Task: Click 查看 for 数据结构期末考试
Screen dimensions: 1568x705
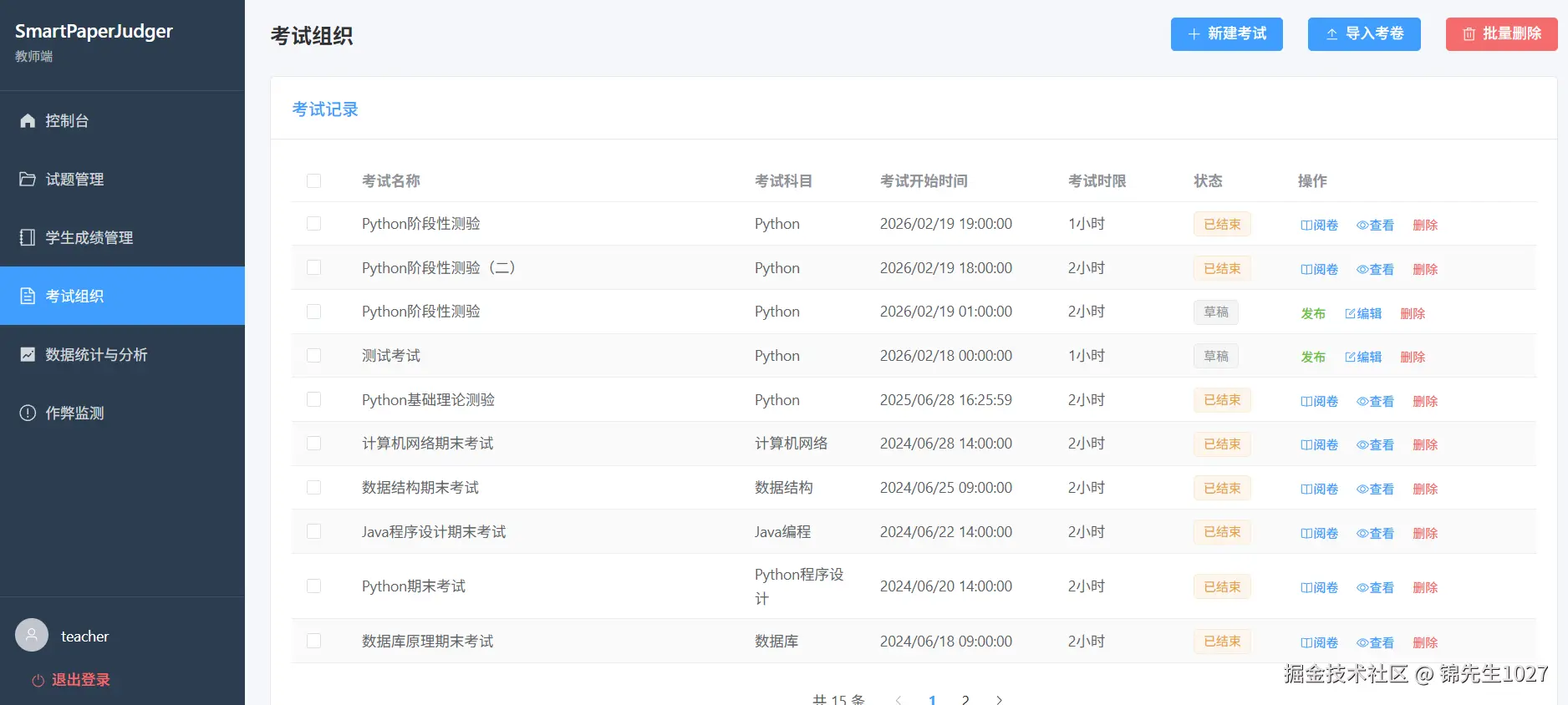Action: pyautogui.click(x=1375, y=489)
